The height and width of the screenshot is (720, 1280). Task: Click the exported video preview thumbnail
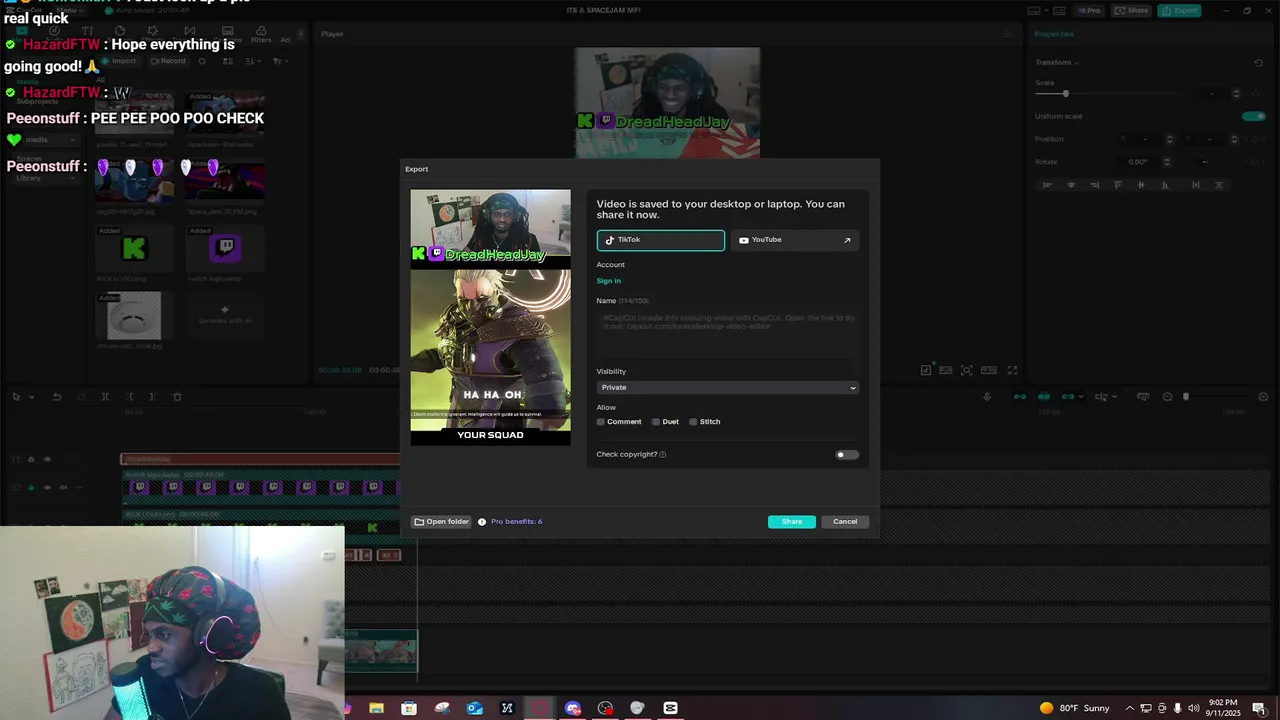tap(490, 317)
